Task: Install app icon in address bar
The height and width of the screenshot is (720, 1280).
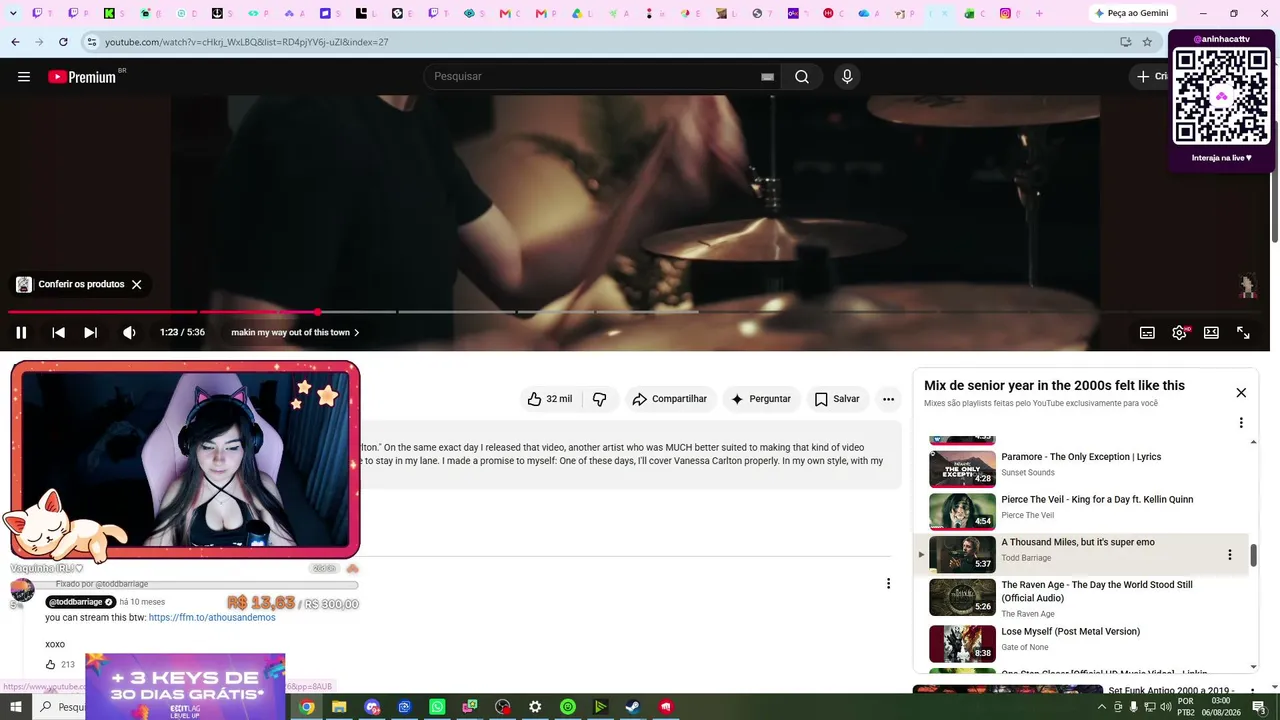Action: point(1126,42)
